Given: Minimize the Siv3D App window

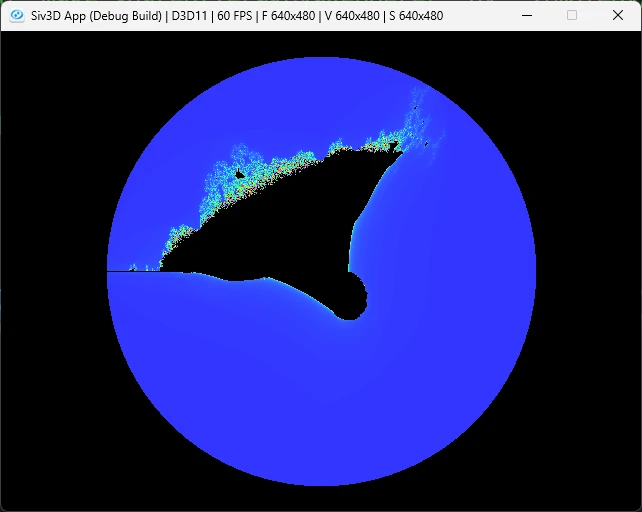Looking at the screenshot, I should 527,16.
